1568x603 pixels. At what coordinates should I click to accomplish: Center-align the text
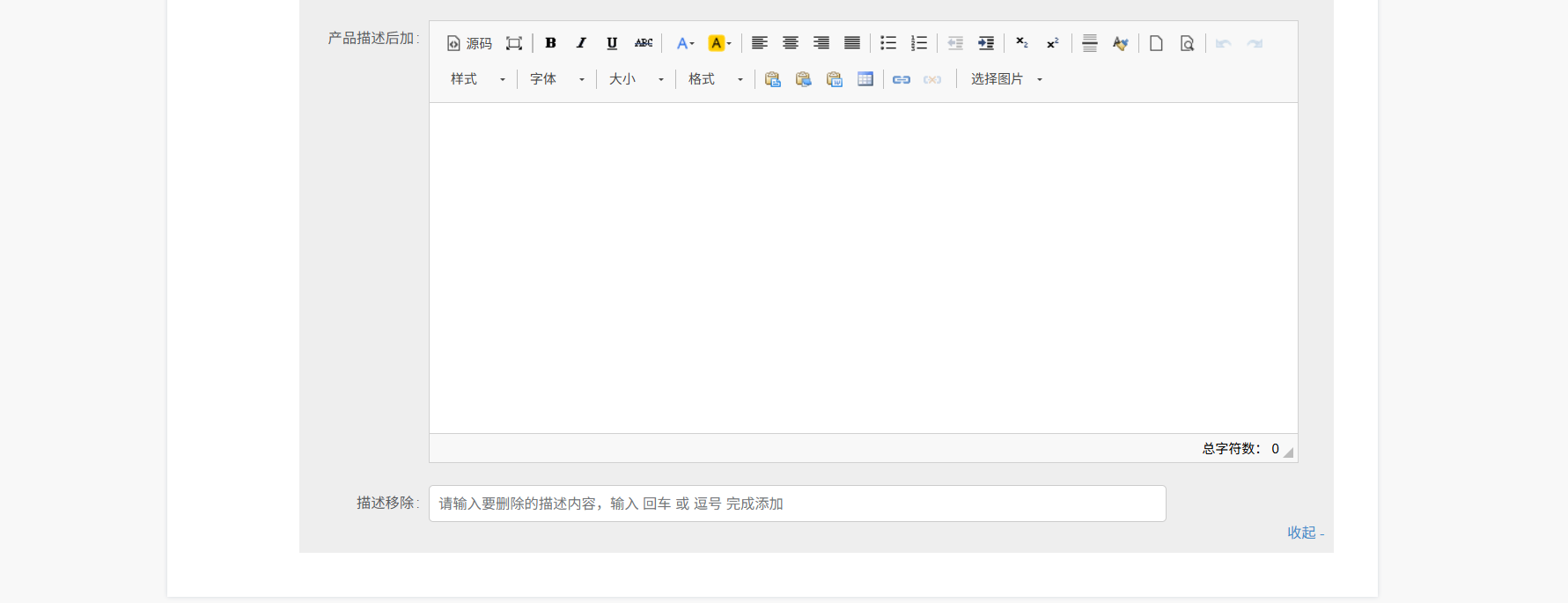coord(791,43)
